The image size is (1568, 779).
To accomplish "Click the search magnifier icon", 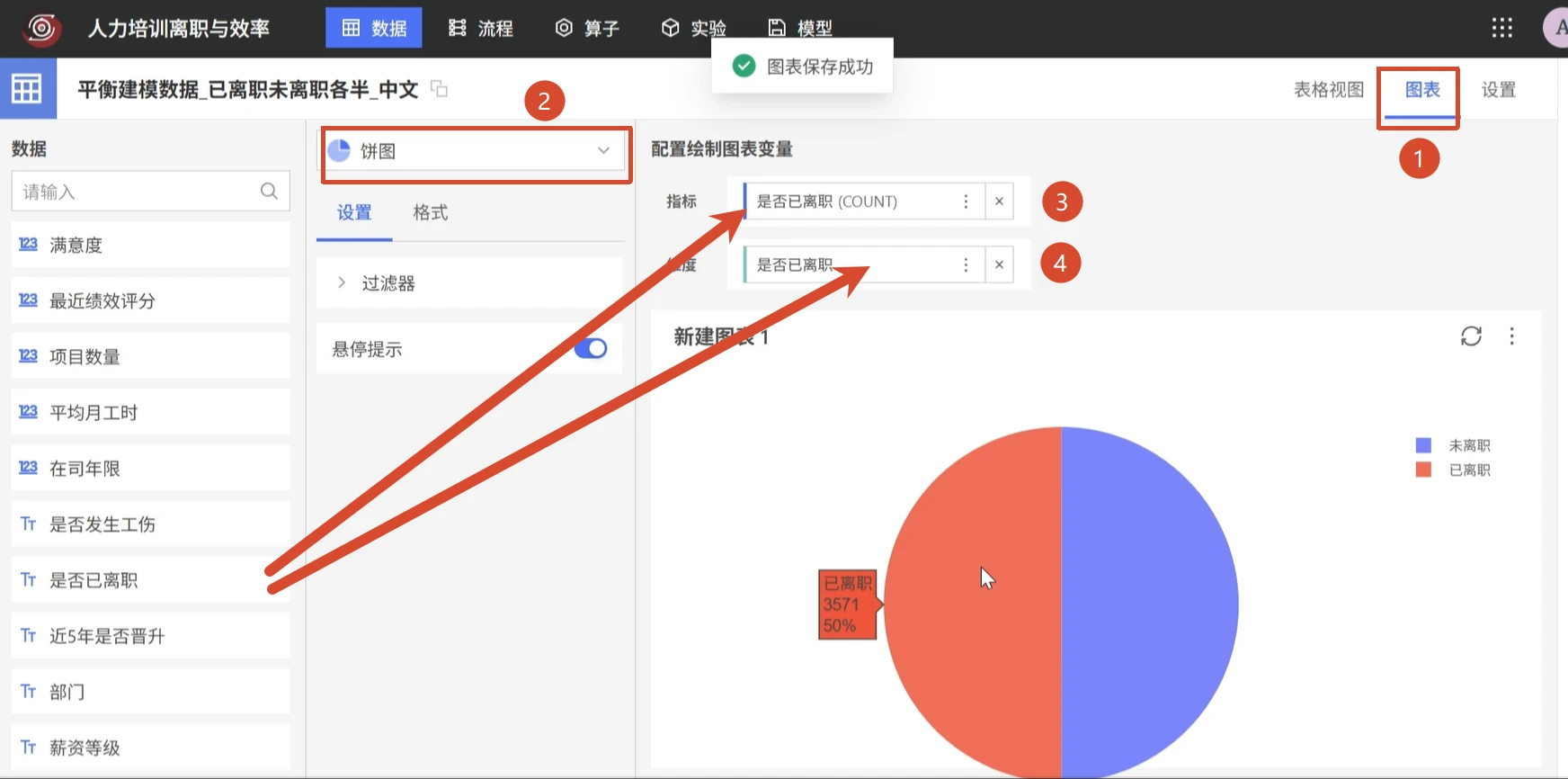I will tap(269, 191).
